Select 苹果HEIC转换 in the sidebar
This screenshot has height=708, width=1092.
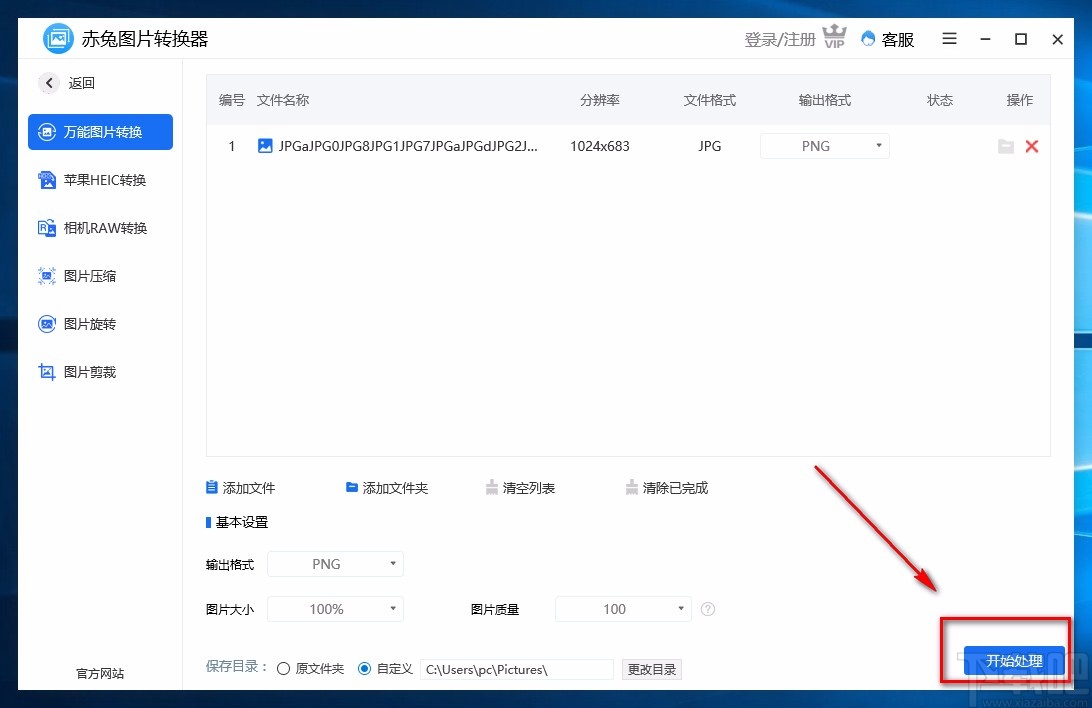(x=99, y=180)
